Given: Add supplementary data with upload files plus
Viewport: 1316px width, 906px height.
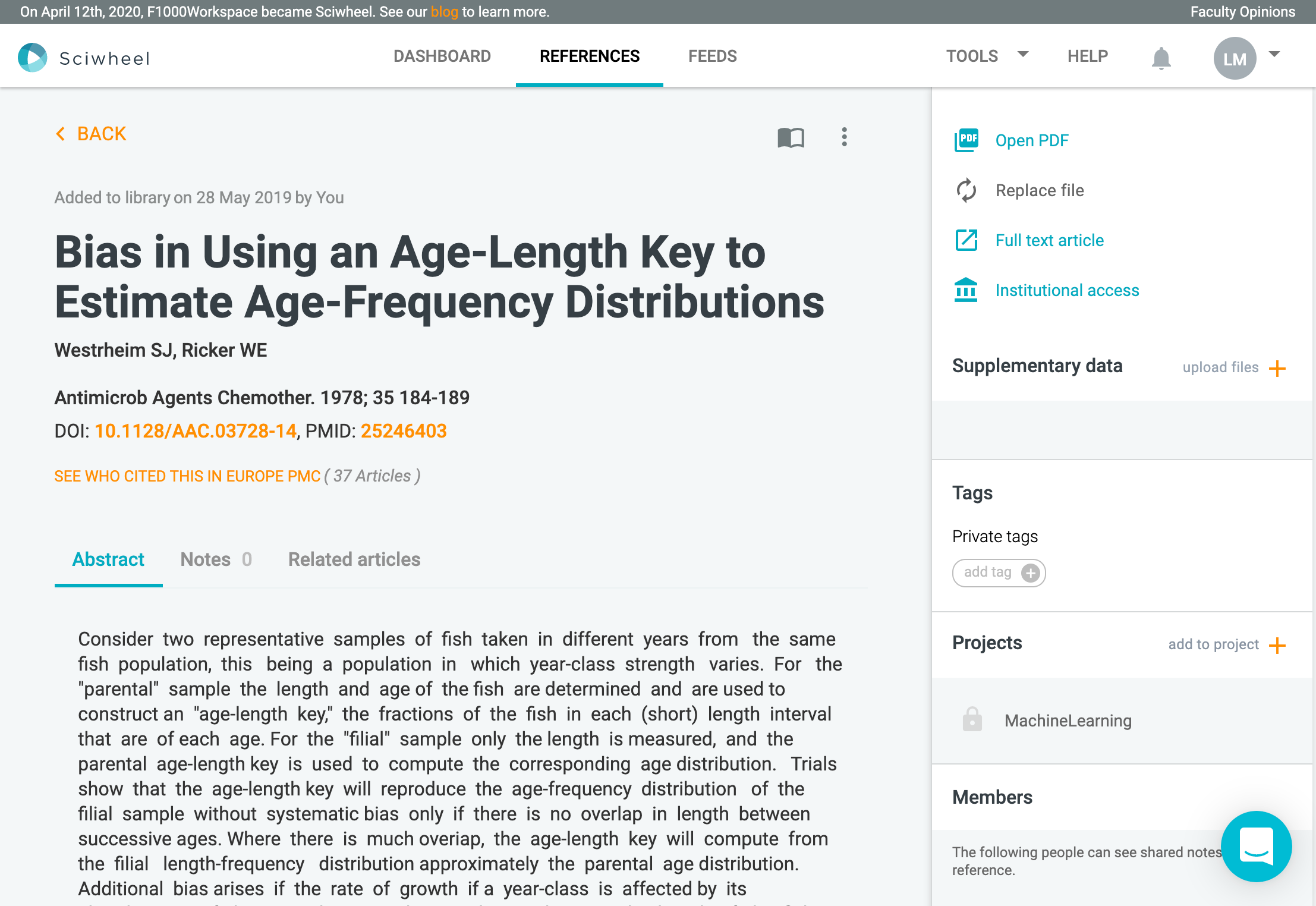Looking at the screenshot, I should [1277, 369].
